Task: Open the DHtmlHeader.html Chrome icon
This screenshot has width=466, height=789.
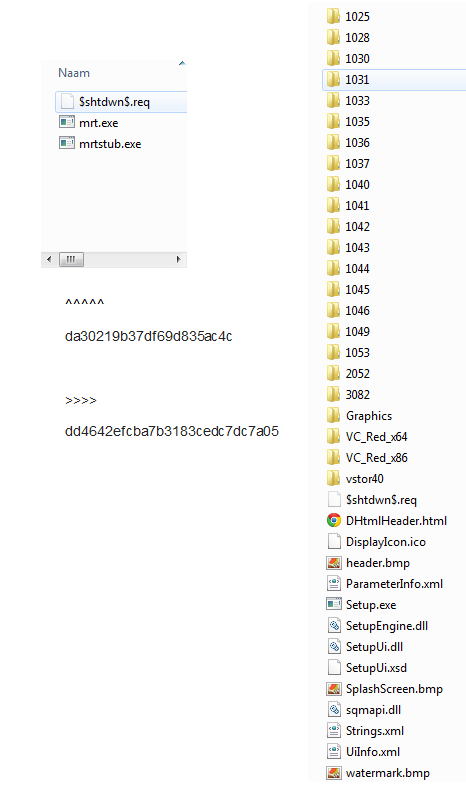Action: (334, 520)
